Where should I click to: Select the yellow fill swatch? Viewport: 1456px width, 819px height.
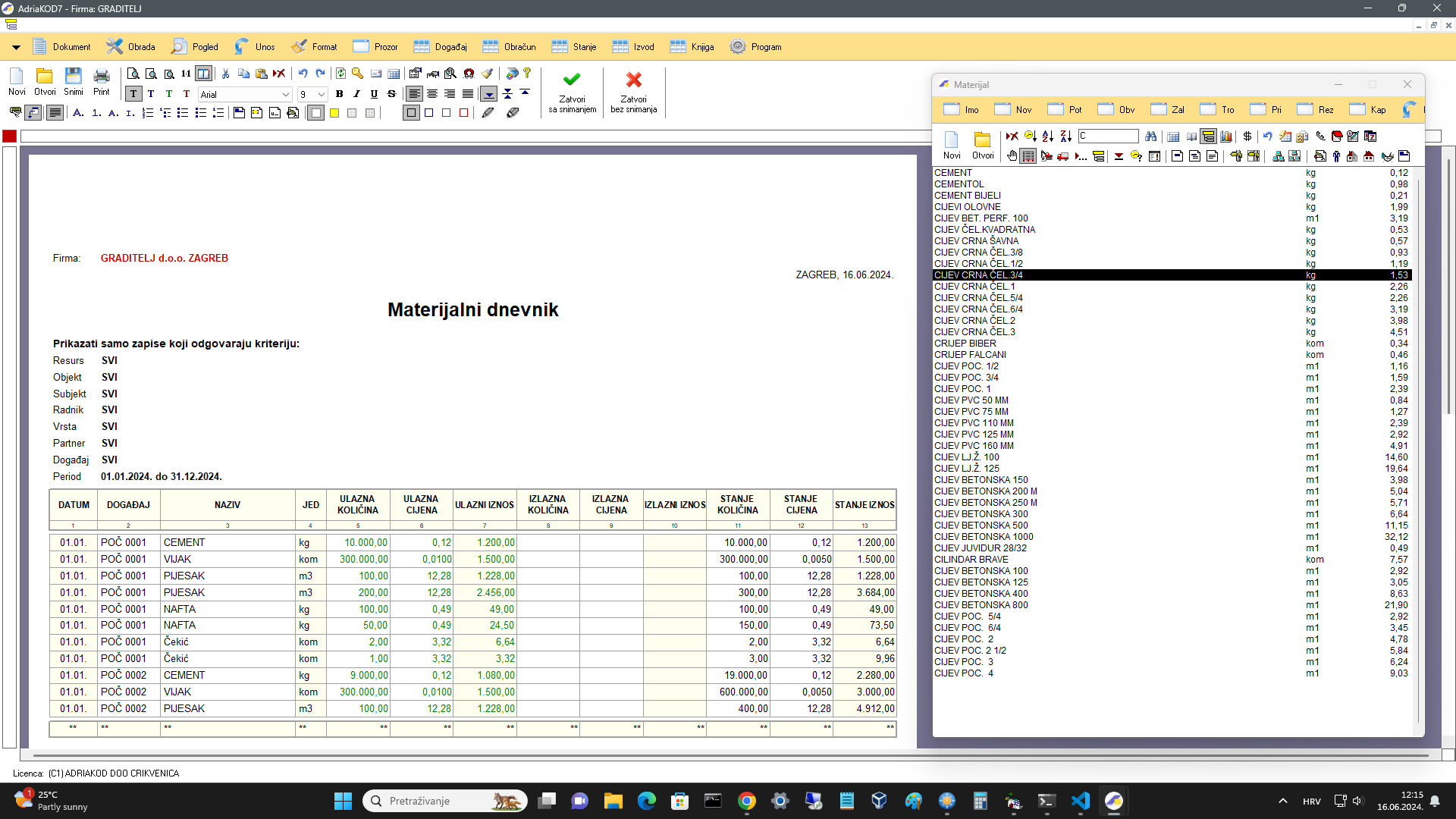[x=334, y=113]
